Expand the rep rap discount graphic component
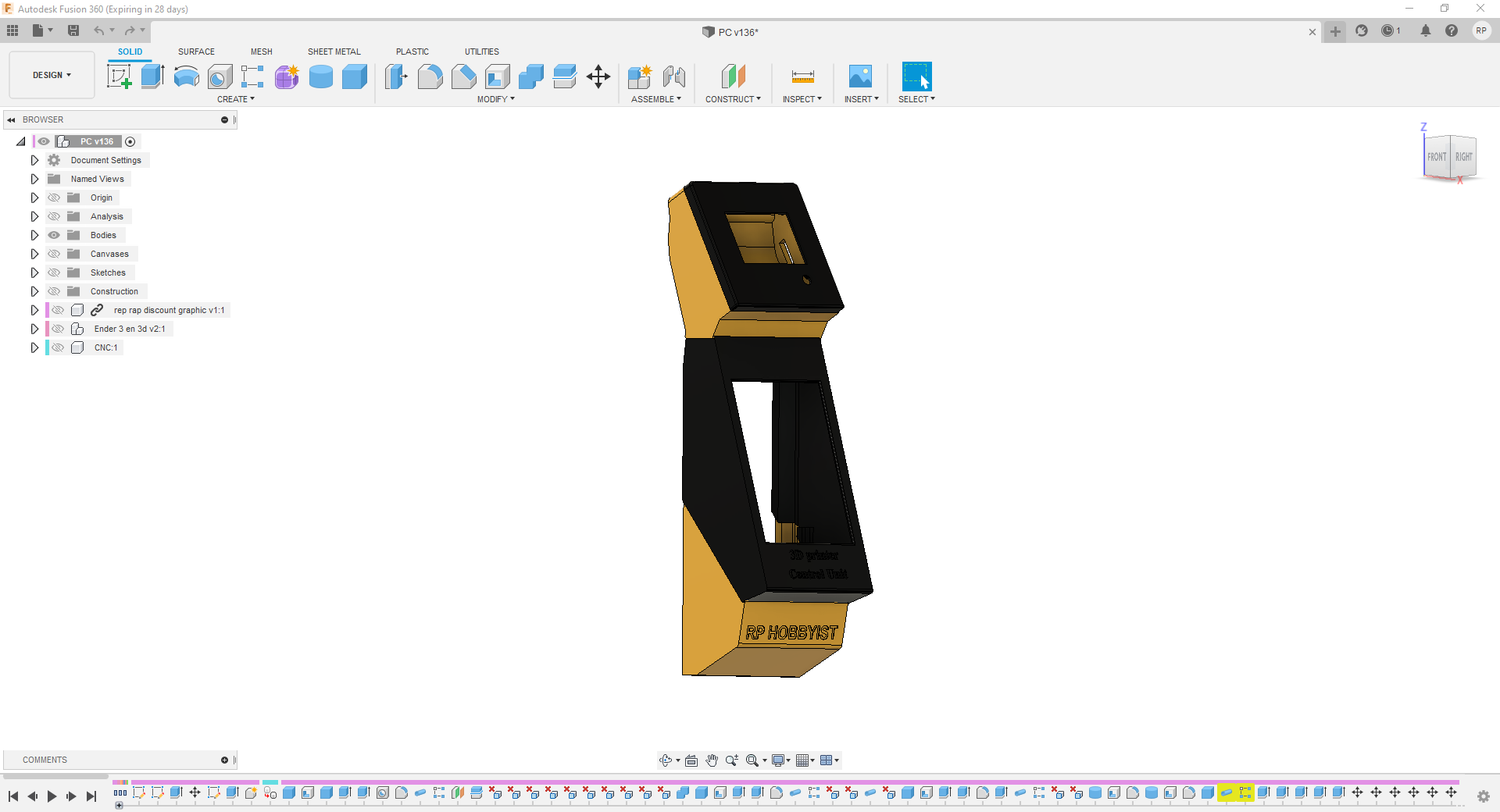 [34, 310]
